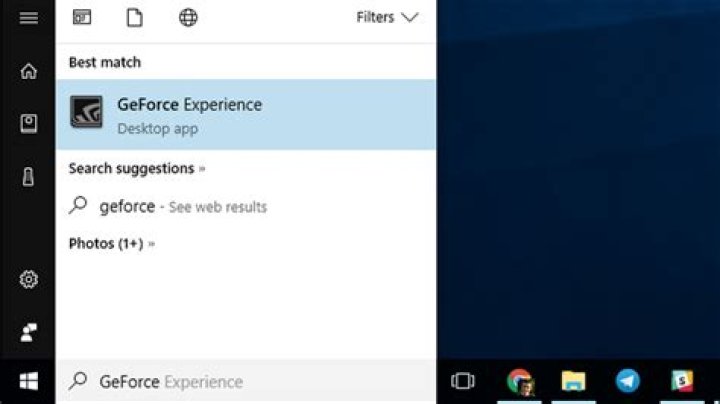This screenshot has height=404, width=720.
Task: Go to the Home icon in the sidebar
Action: (x=28, y=71)
